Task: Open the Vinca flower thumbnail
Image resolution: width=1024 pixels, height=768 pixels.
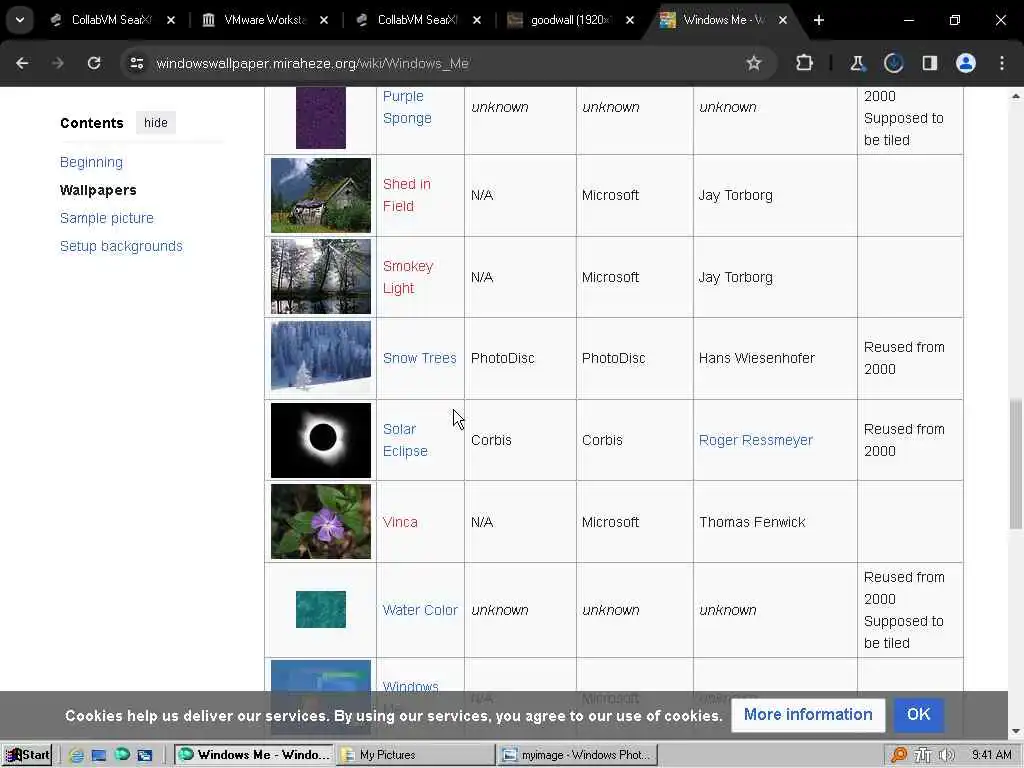Action: point(321,521)
